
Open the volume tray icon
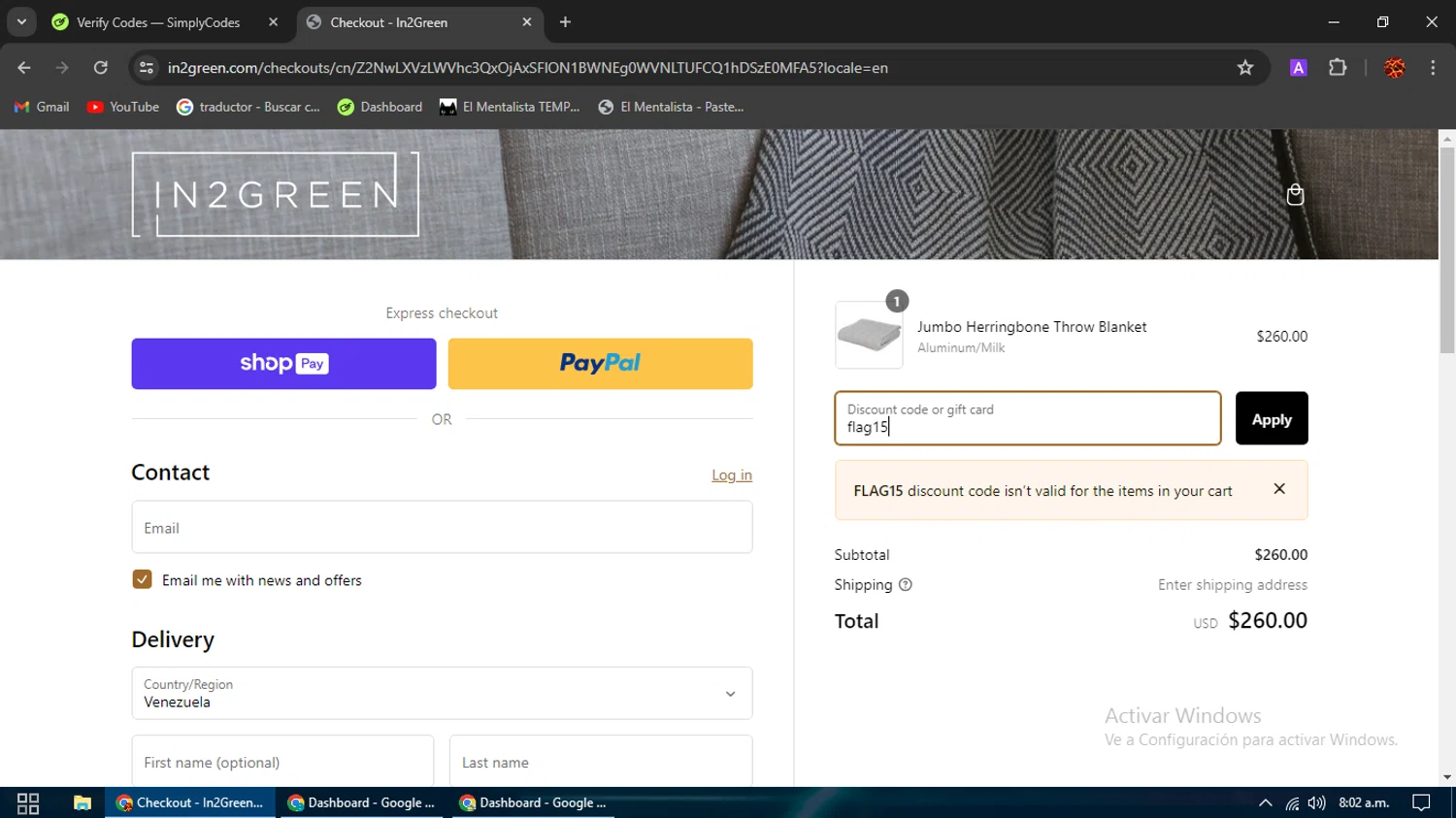click(1316, 802)
